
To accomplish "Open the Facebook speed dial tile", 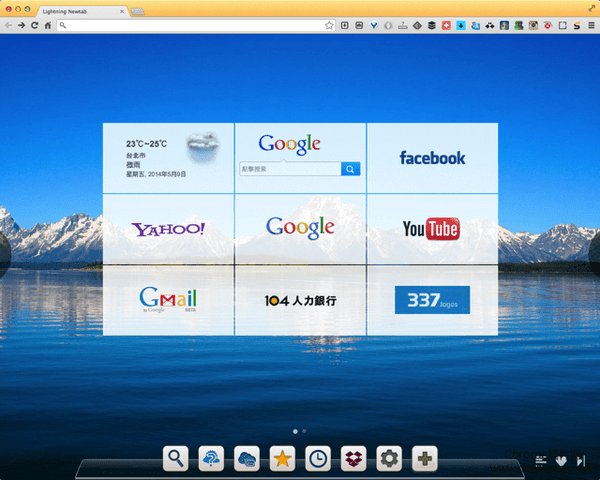I will [432, 158].
